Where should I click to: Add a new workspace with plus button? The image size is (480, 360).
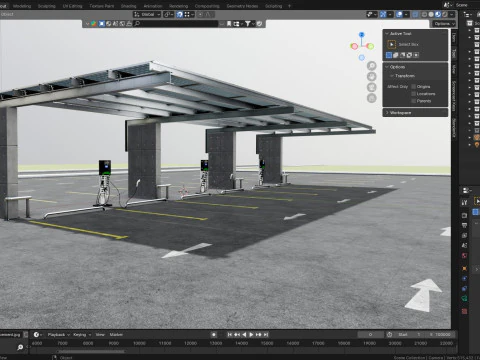click(289, 6)
